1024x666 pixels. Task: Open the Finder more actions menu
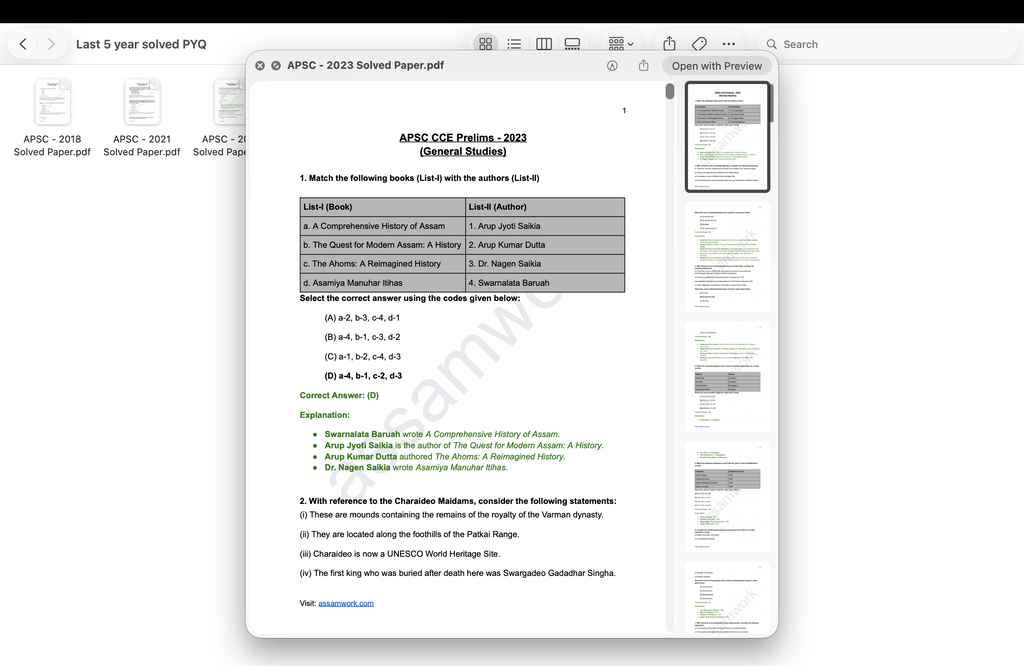pyautogui.click(x=729, y=44)
